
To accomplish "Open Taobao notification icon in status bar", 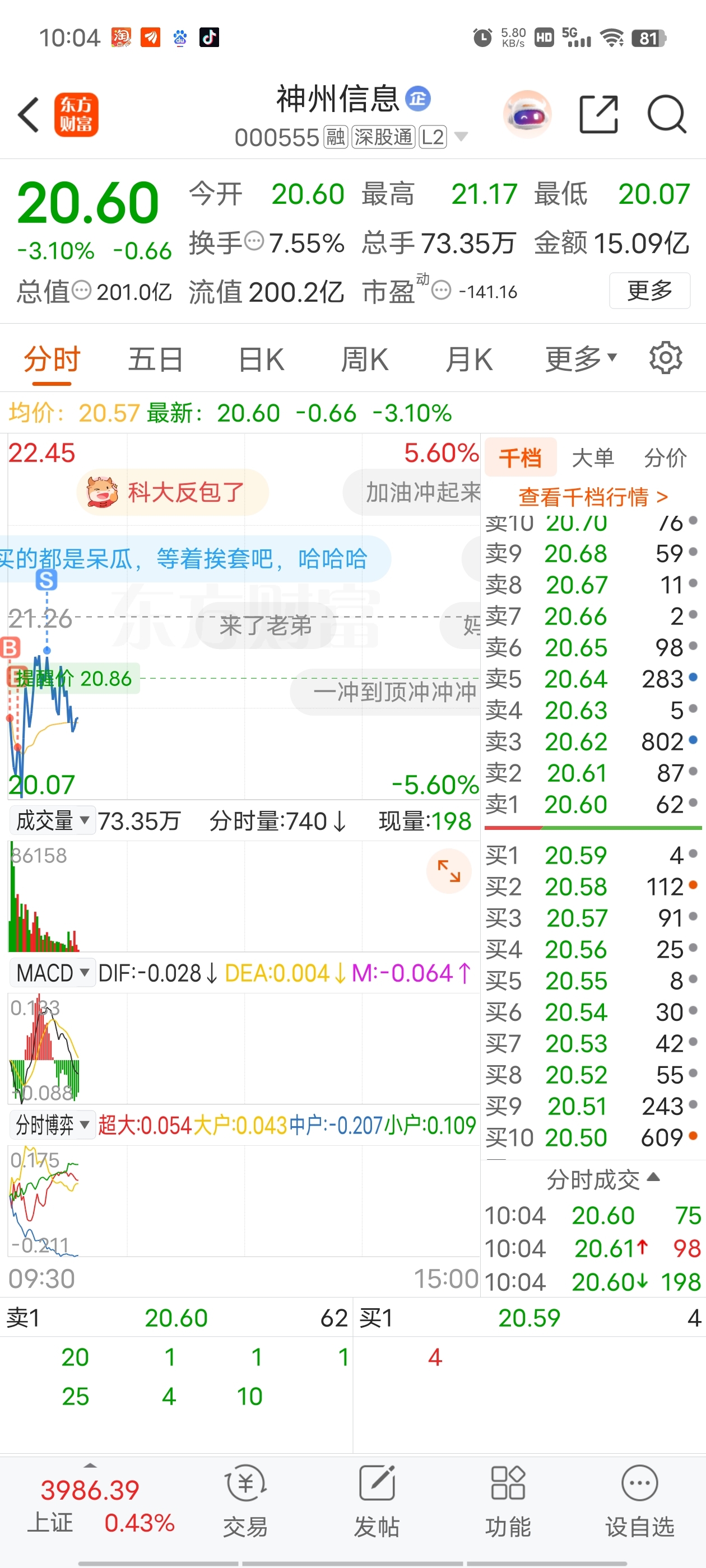I will 120,38.
